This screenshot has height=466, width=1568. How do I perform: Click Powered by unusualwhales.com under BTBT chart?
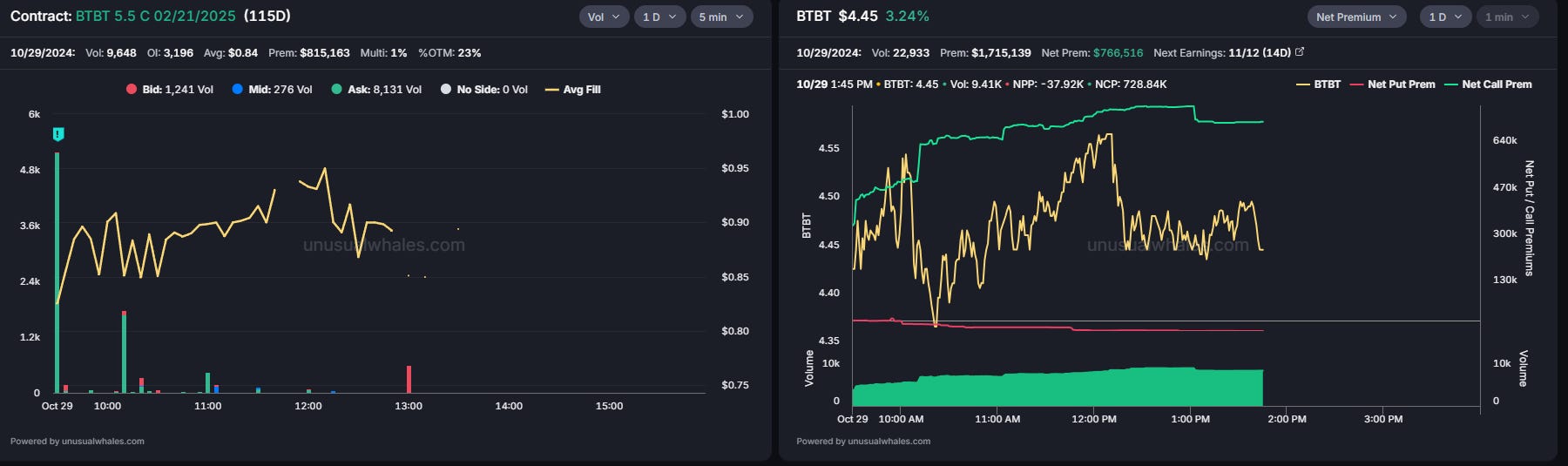(863, 441)
